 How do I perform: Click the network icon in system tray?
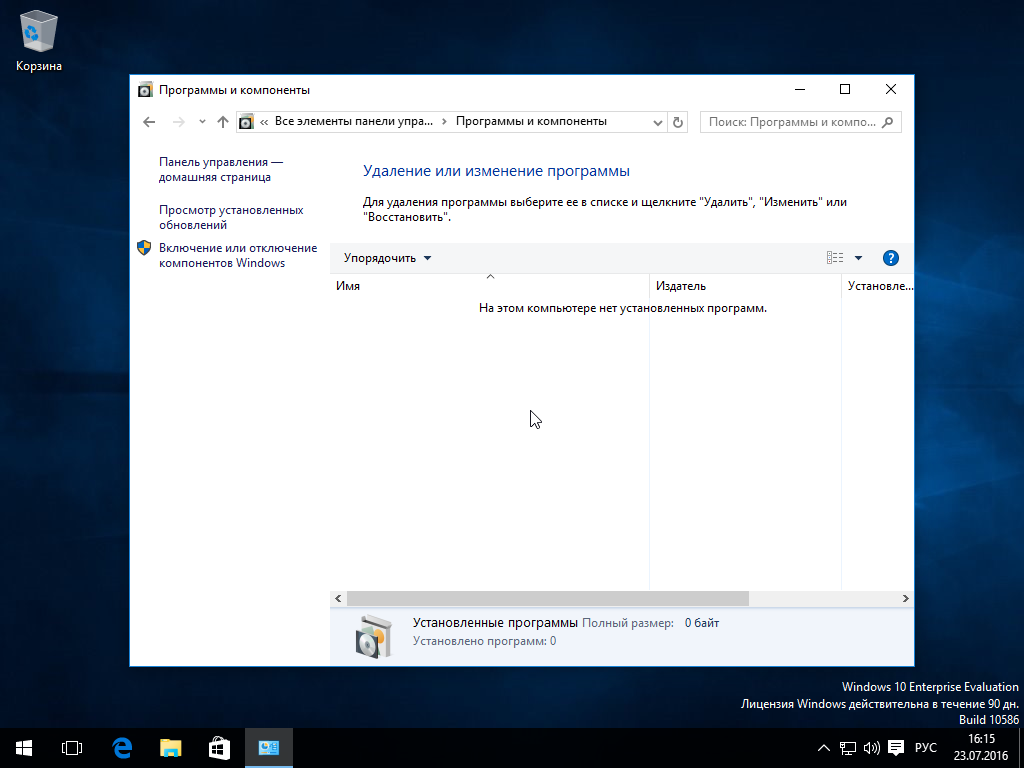coord(848,747)
